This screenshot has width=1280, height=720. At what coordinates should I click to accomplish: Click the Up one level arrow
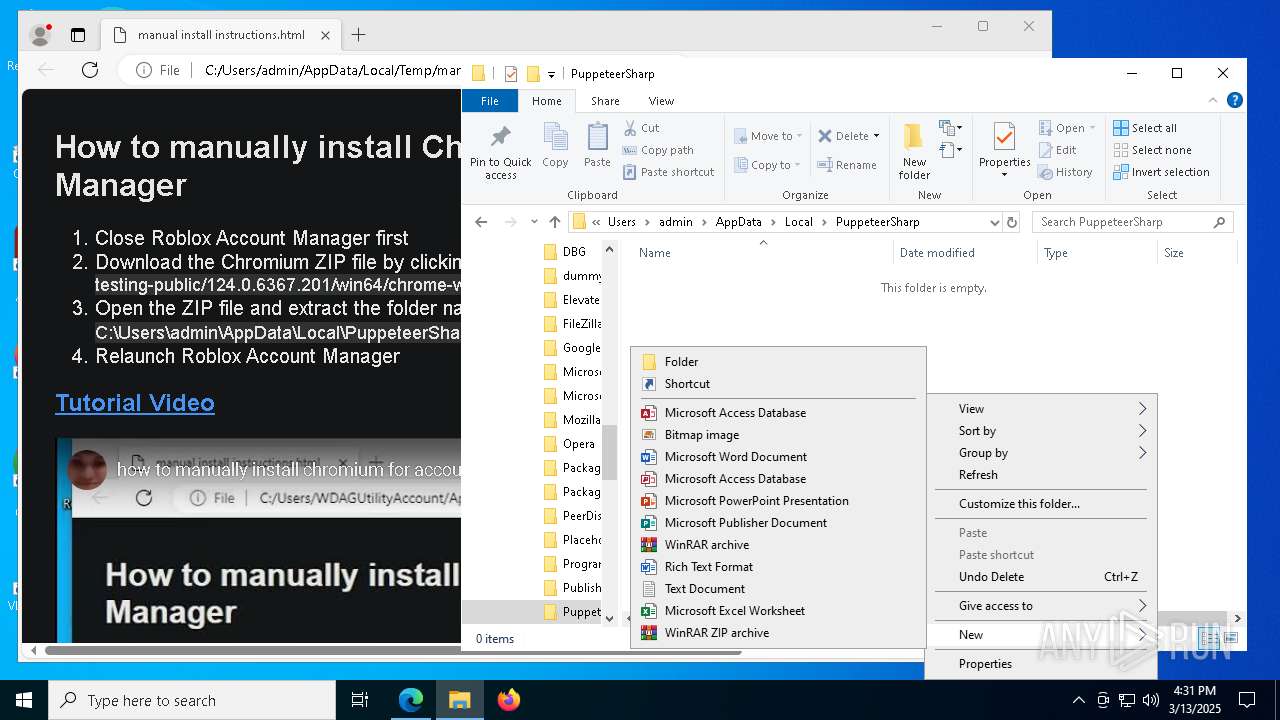(x=555, y=222)
